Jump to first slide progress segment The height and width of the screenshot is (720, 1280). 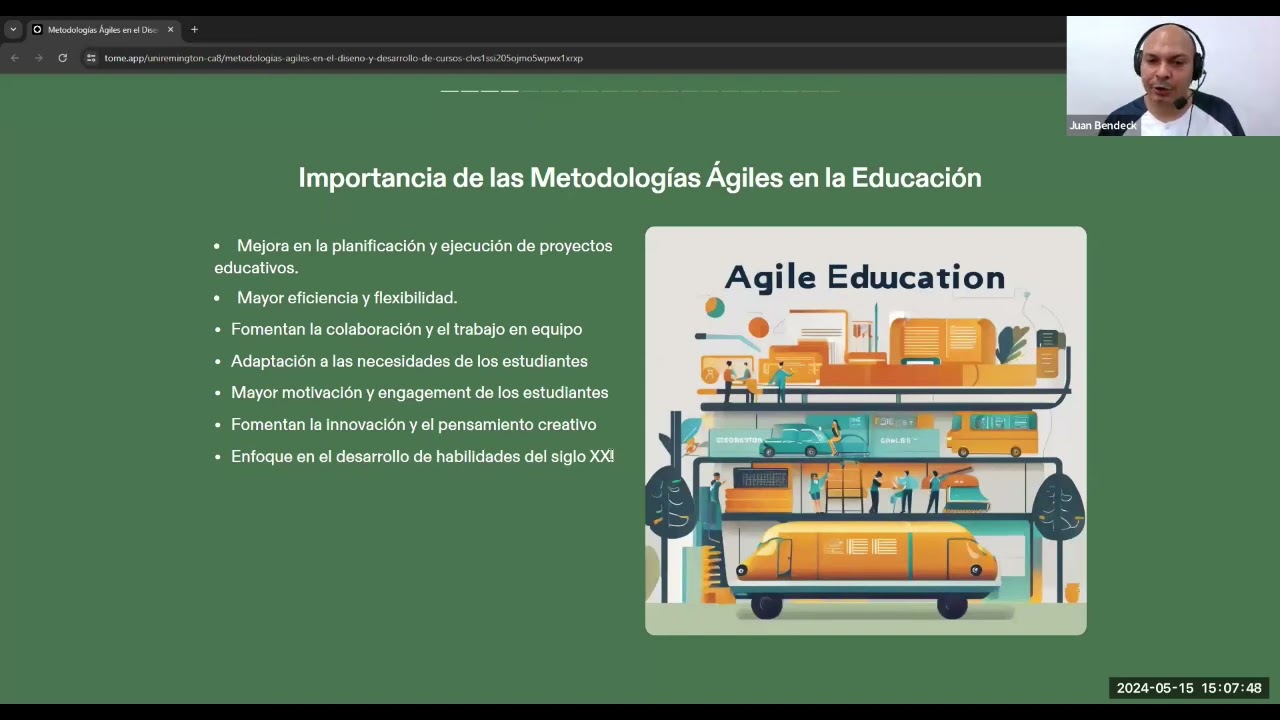[449, 91]
